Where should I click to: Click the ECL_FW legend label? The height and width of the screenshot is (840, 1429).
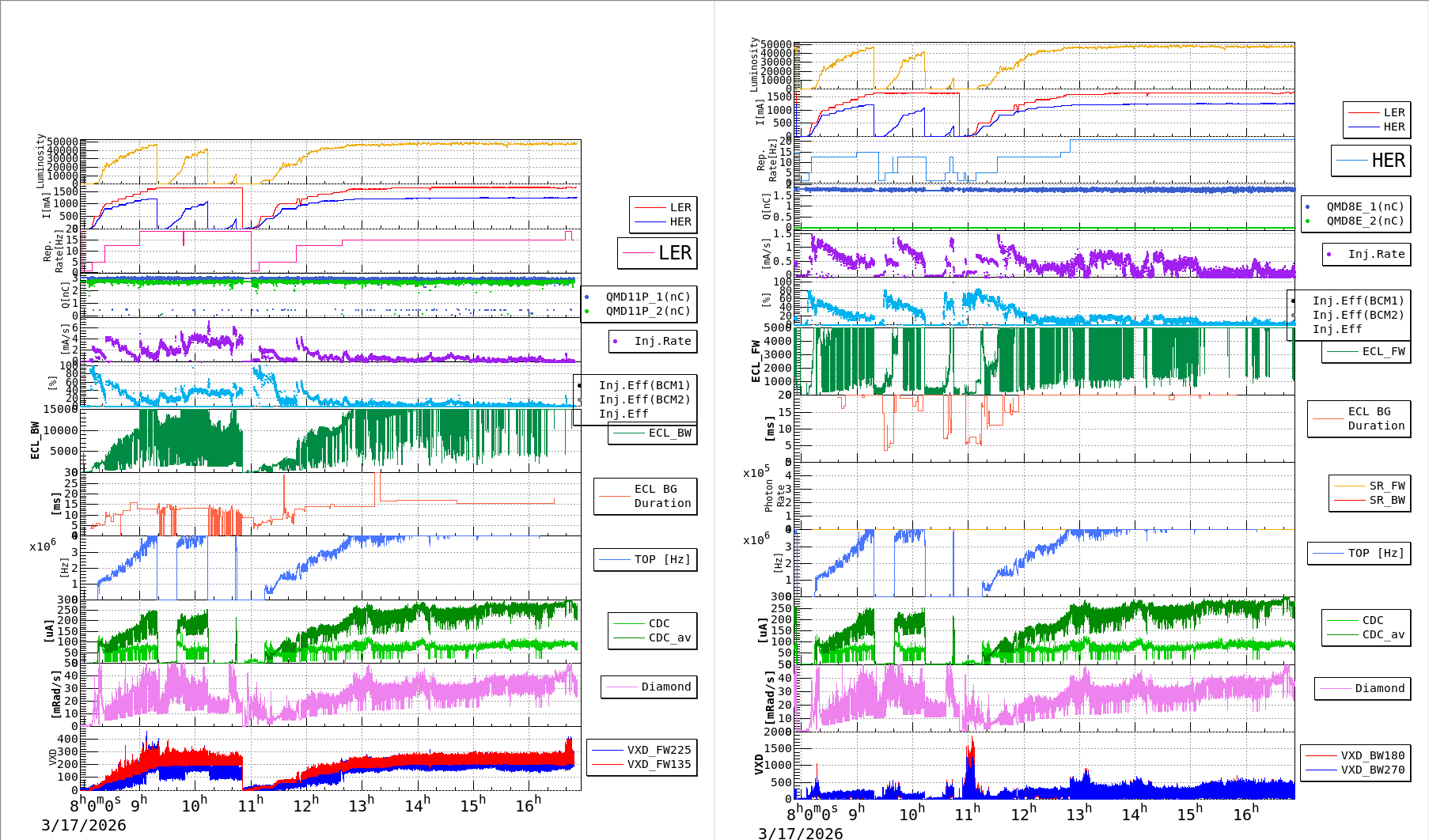1383,351
